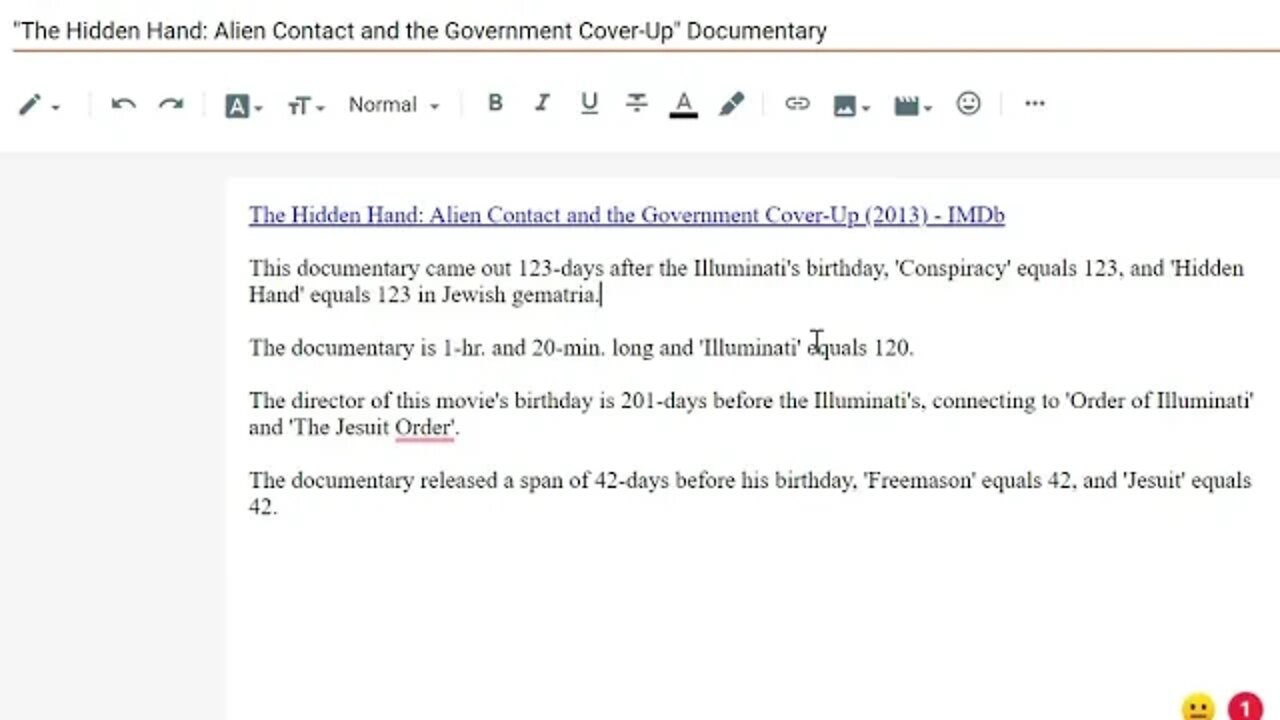Screen dimensions: 1280x720
Task: Insert an emoji or special character
Action: tap(968, 103)
